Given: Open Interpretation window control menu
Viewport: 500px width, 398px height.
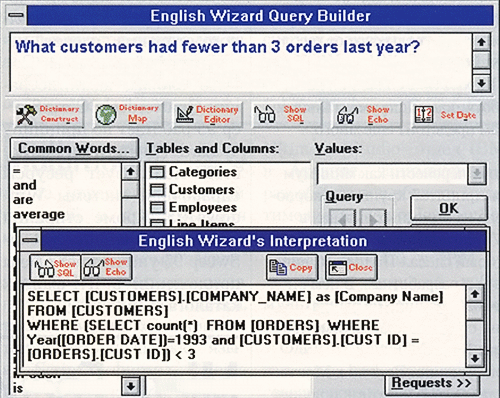Looking at the screenshot, I should pos(30,240).
